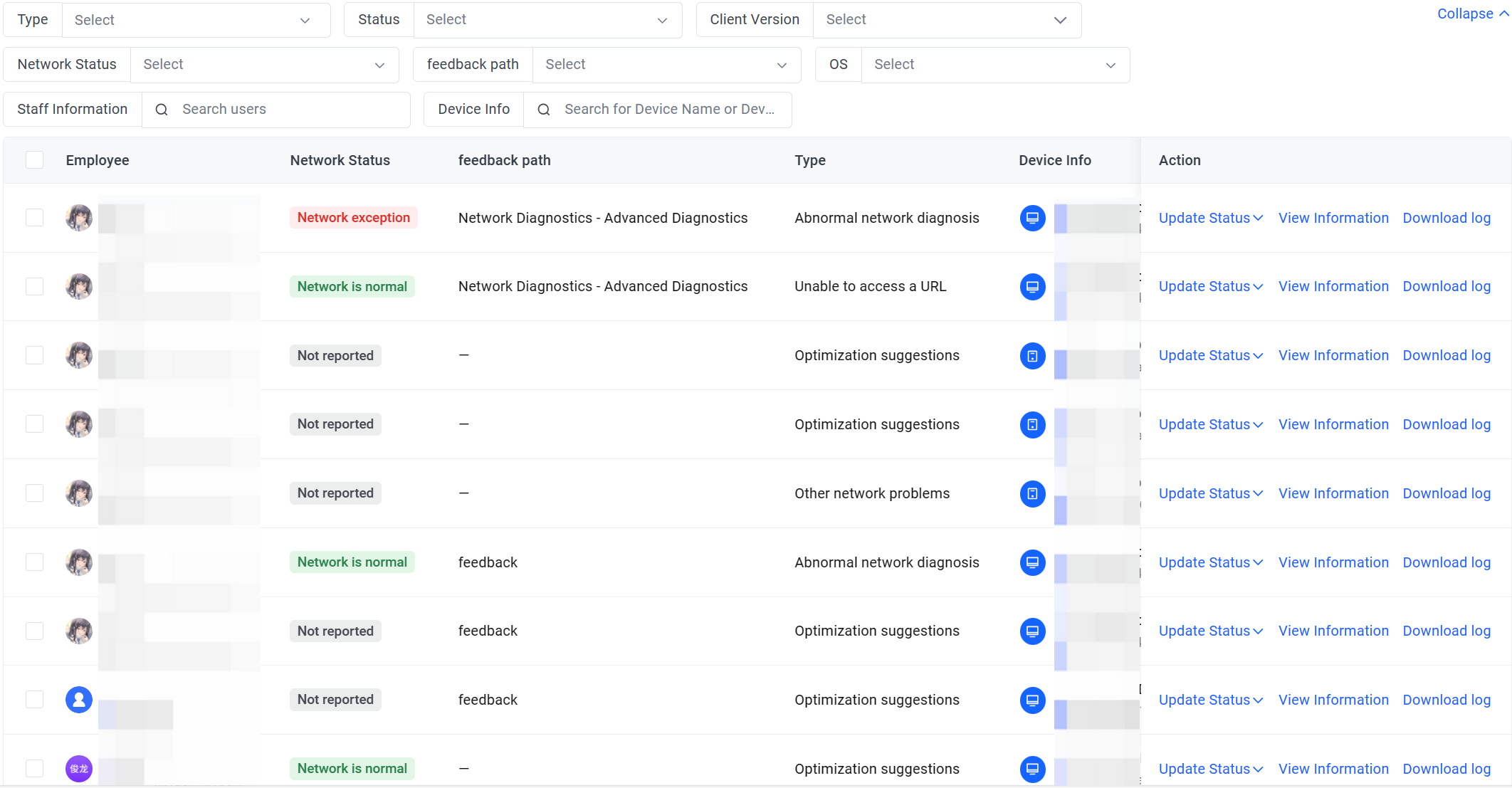Open the Type filter dropdown
This screenshot has height=788, width=1512.
pyautogui.click(x=196, y=20)
